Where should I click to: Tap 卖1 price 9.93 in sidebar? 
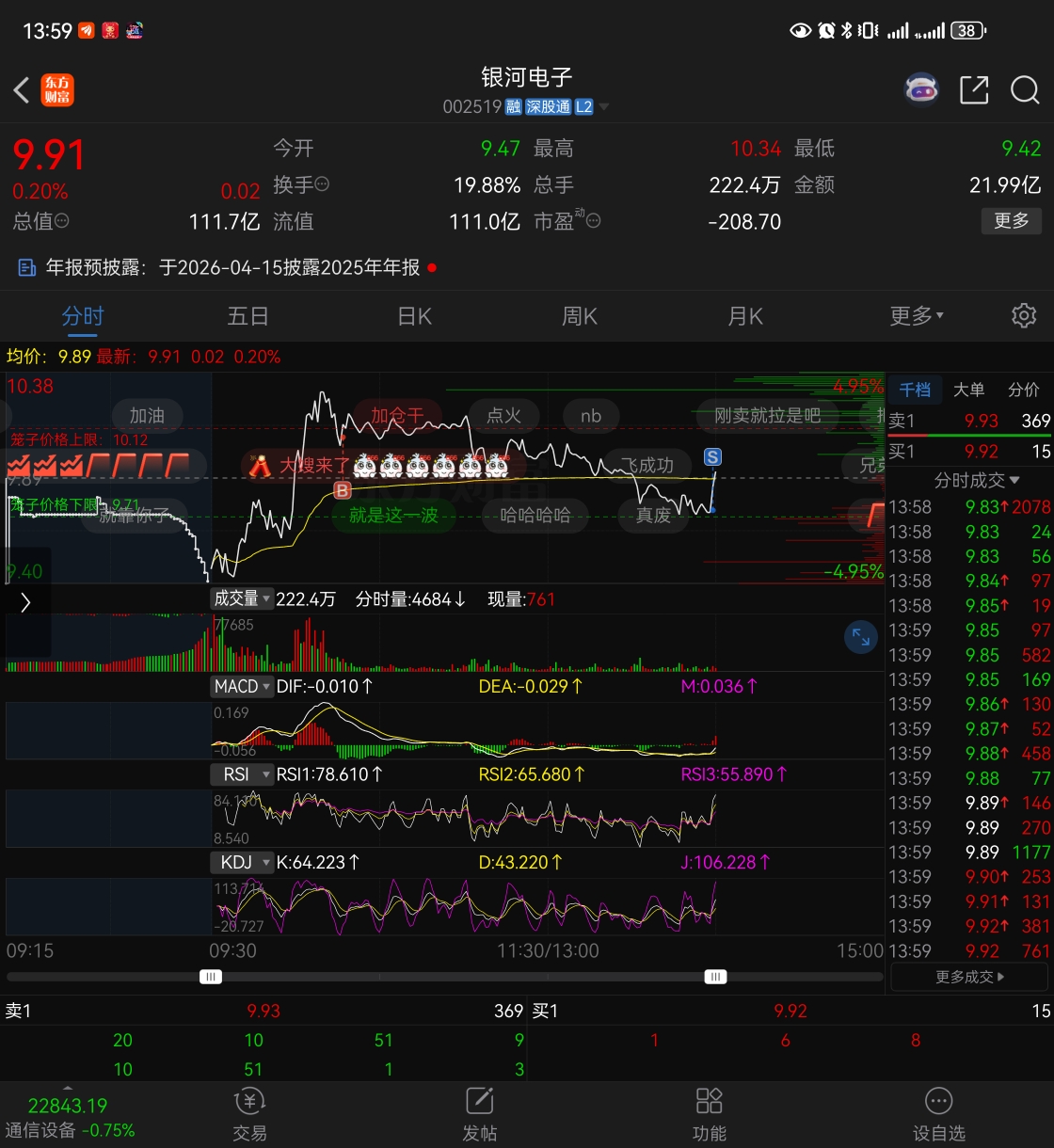point(982,421)
